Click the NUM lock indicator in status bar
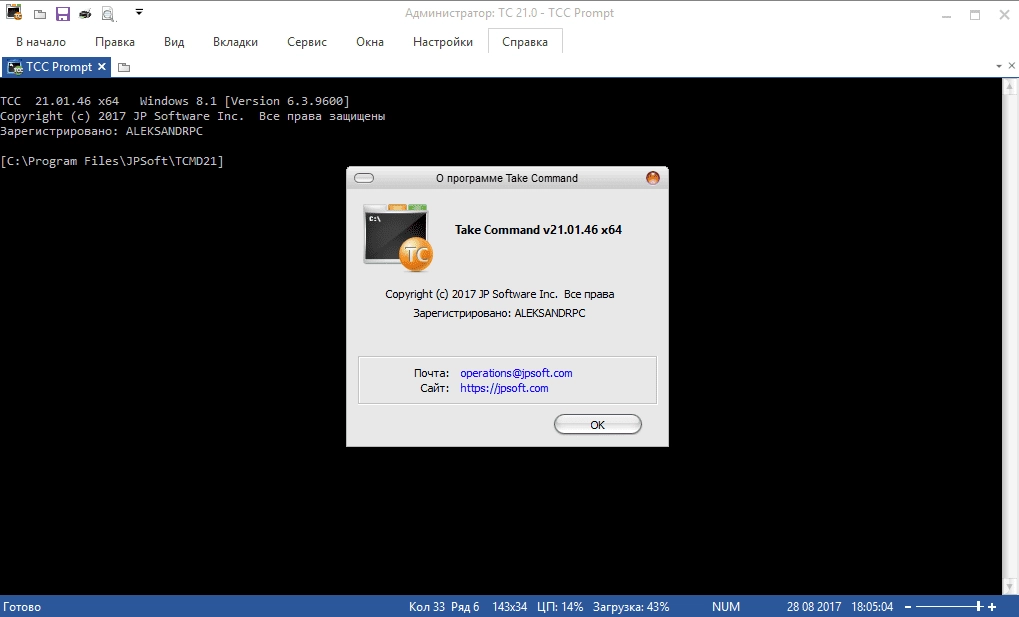Screen dimensions: 1019x617 coord(726,607)
